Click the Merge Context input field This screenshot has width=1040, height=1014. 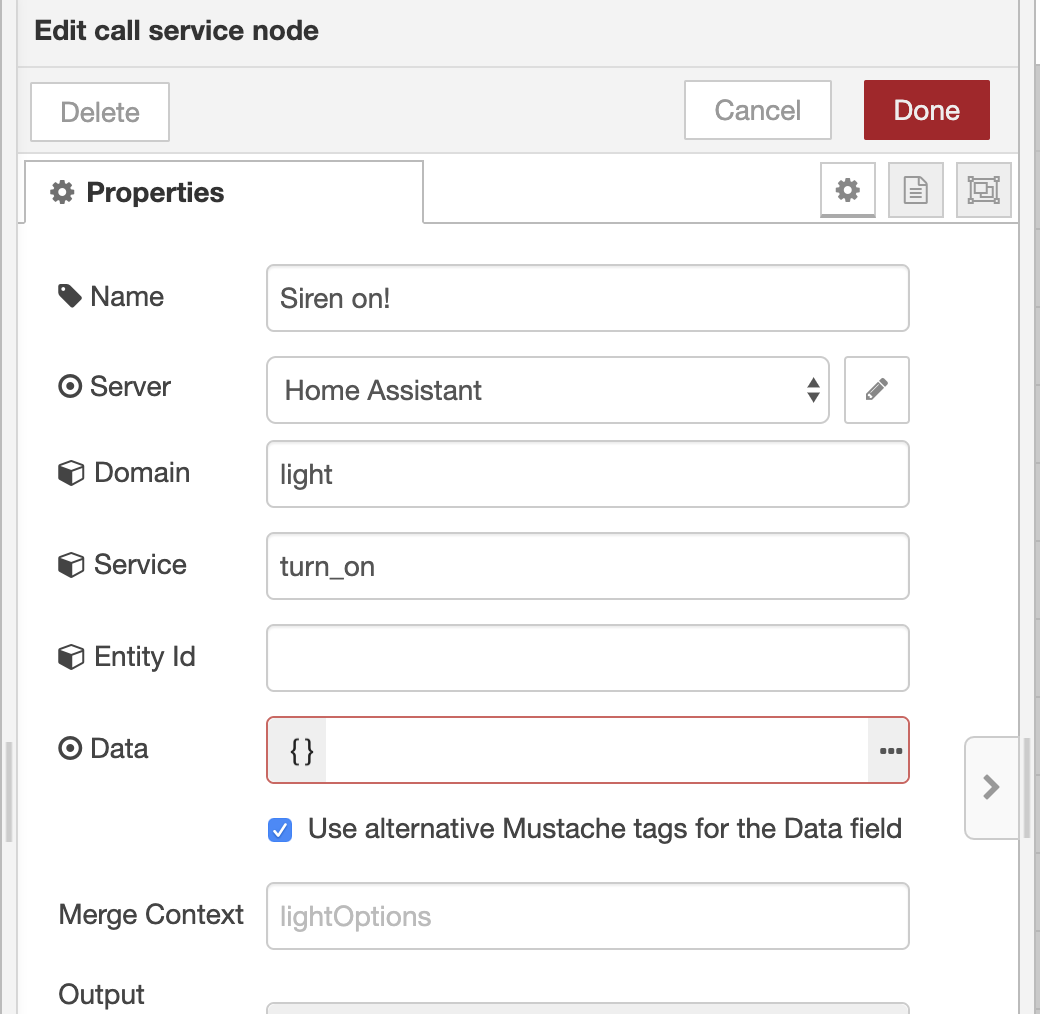[587, 915]
